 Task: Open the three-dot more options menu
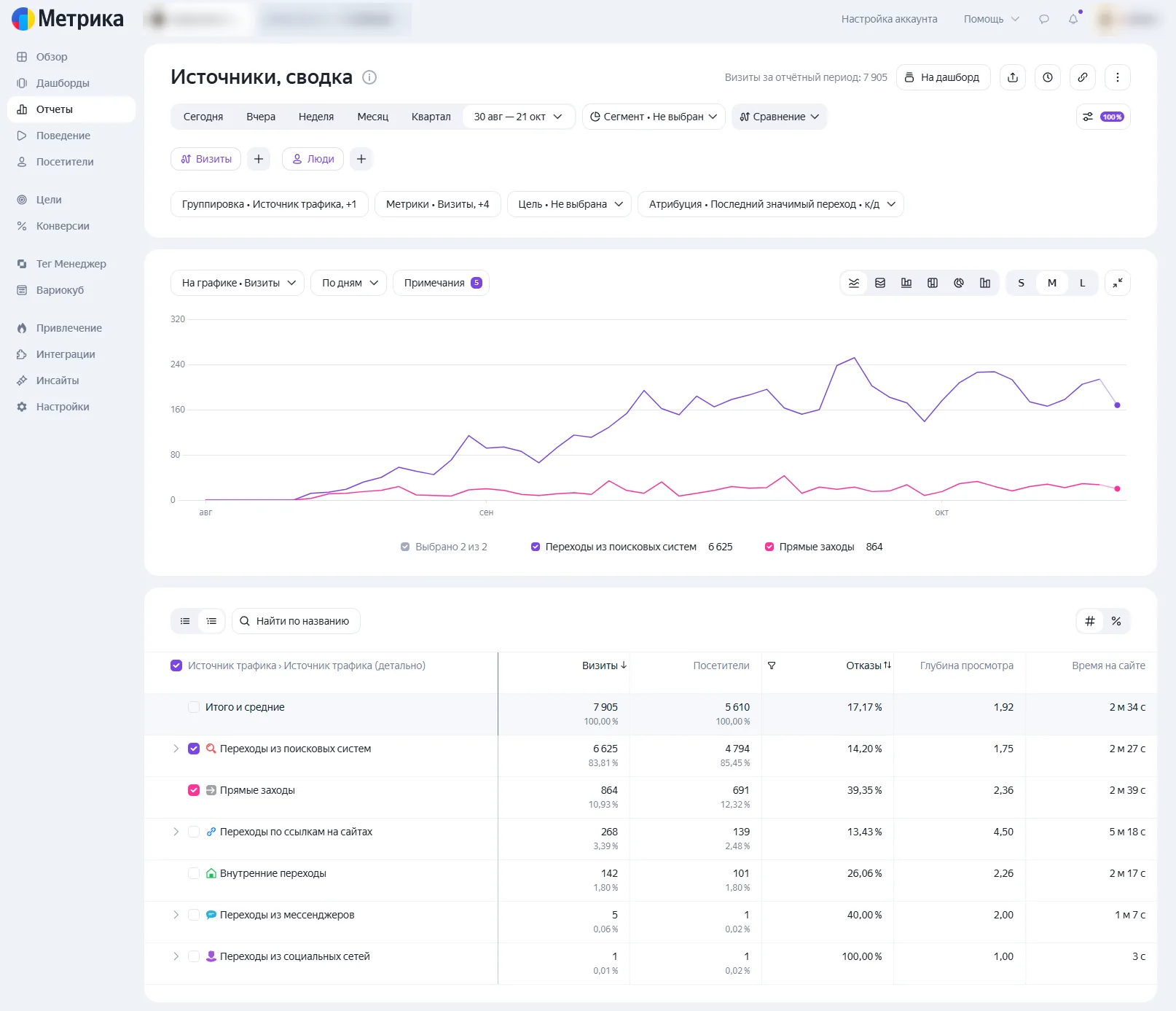tap(1118, 77)
